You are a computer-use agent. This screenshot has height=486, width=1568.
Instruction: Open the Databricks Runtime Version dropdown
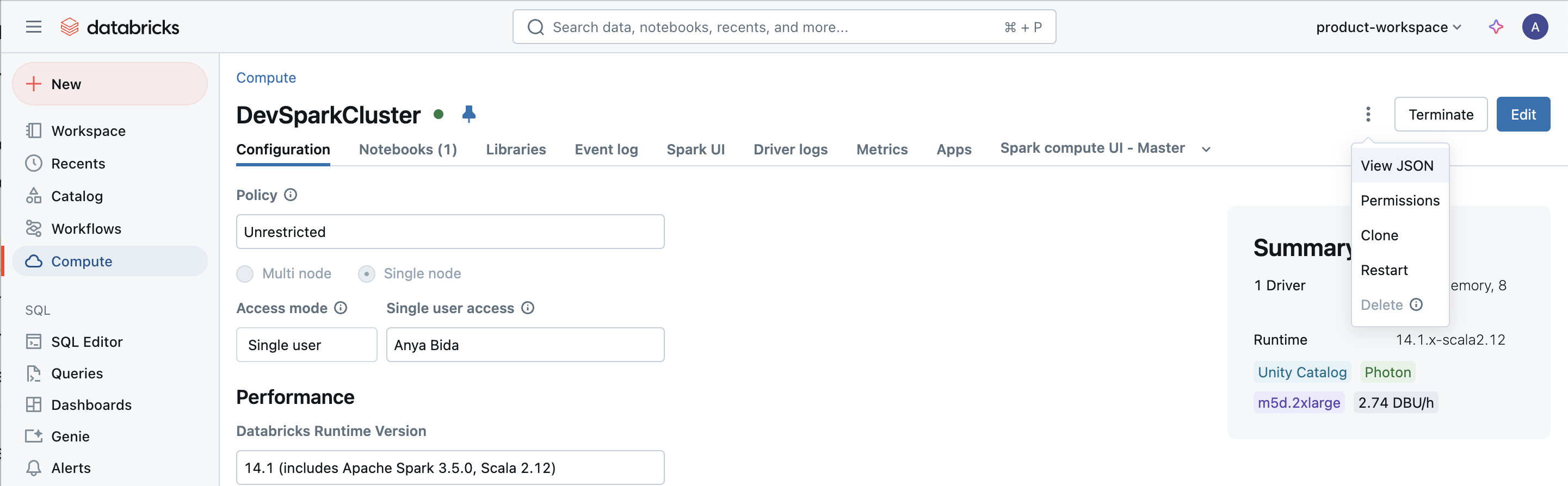coord(450,468)
